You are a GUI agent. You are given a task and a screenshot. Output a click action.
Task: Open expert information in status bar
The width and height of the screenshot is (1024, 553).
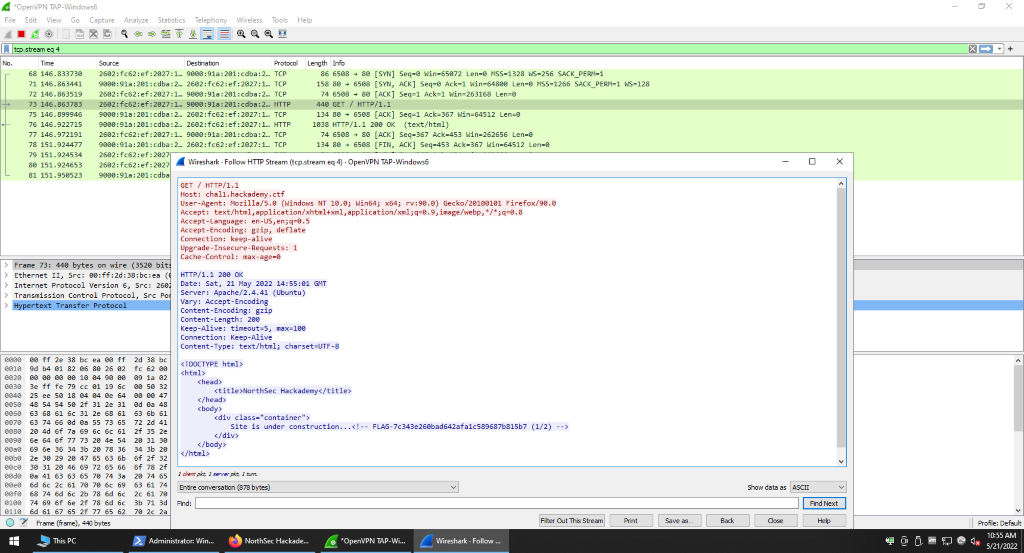[9, 523]
